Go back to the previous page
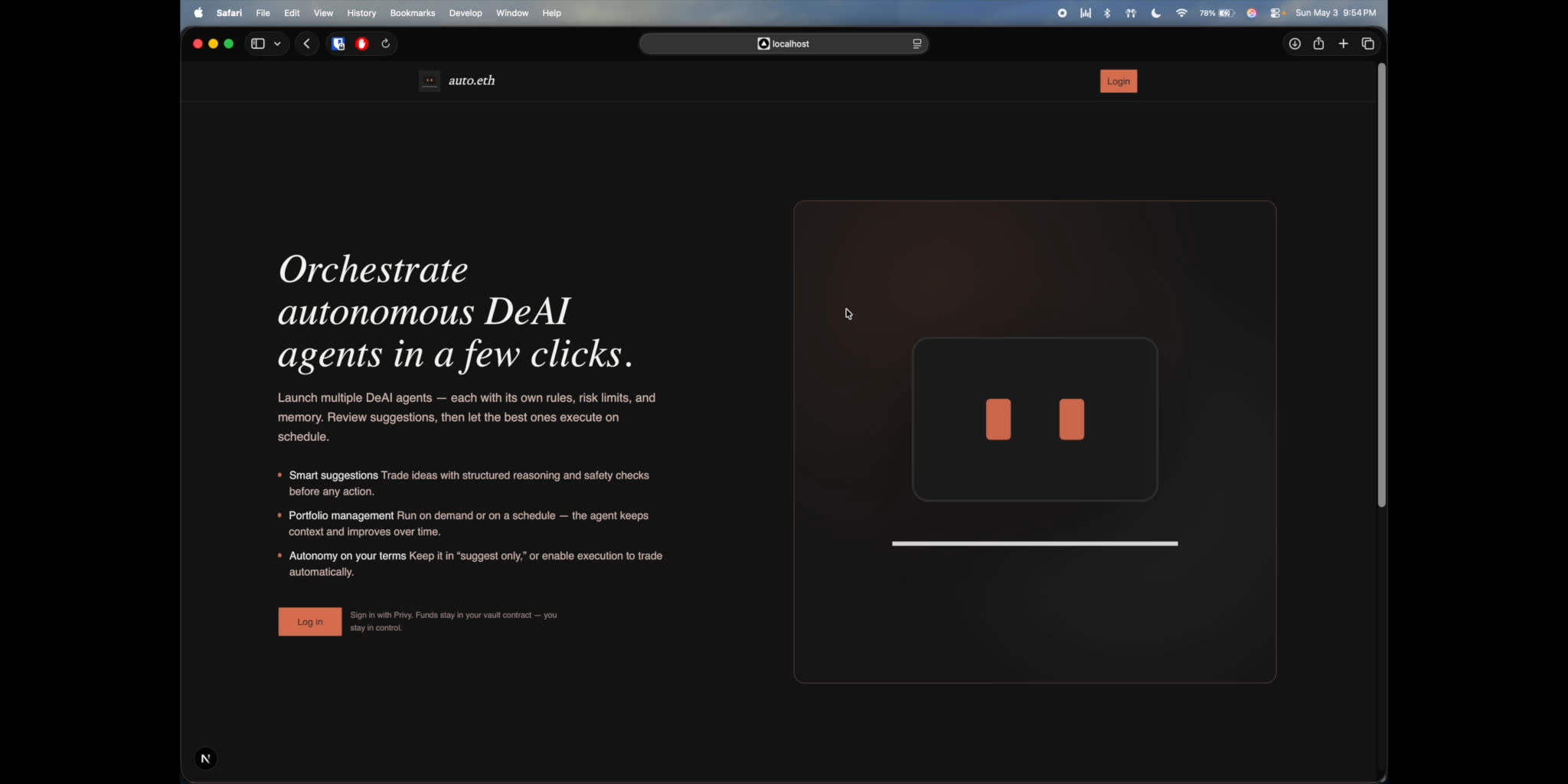Screen dimensions: 1568x784 point(307,44)
